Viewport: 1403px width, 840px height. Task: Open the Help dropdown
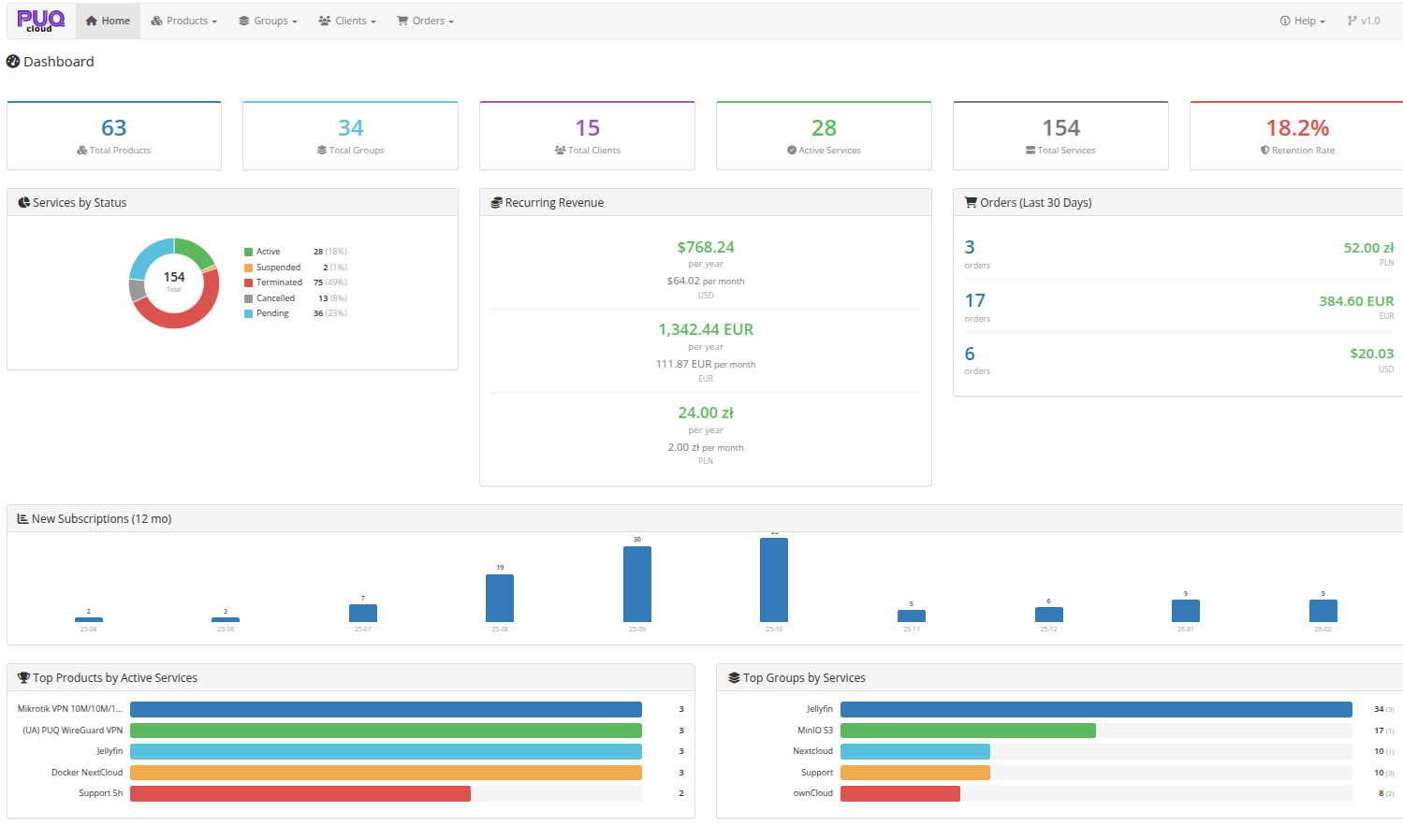[x=1302, y=20]
